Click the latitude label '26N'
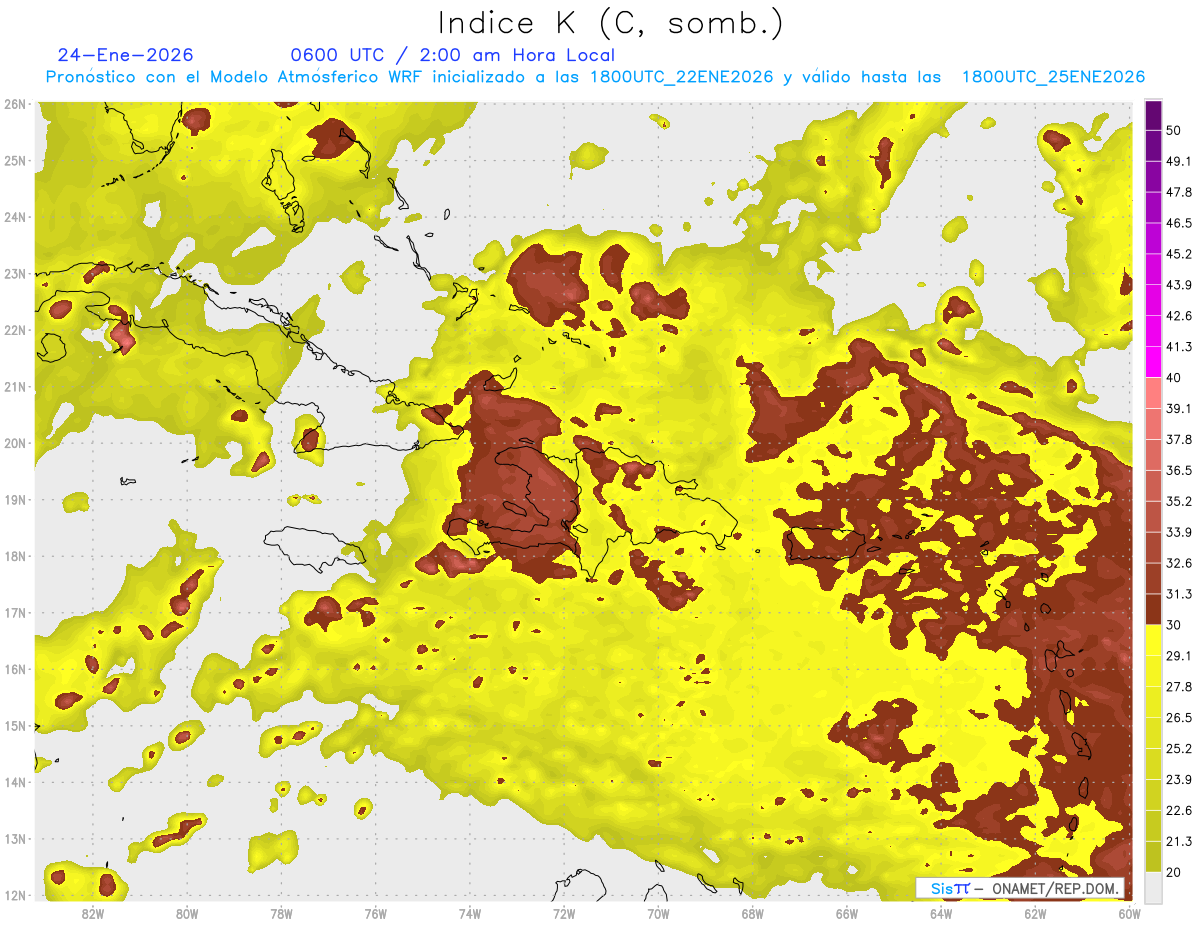 click(15, 104)
